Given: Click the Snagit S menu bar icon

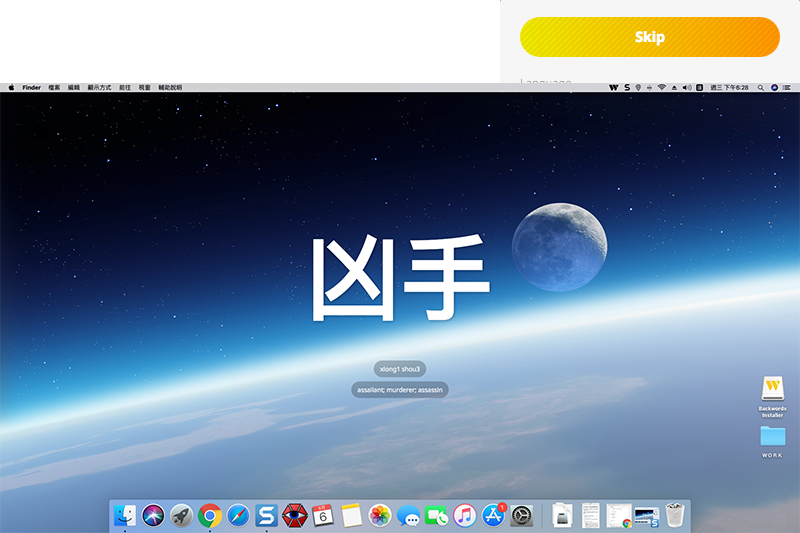Looking at the screenshot, I should click(x=627, y=87).
